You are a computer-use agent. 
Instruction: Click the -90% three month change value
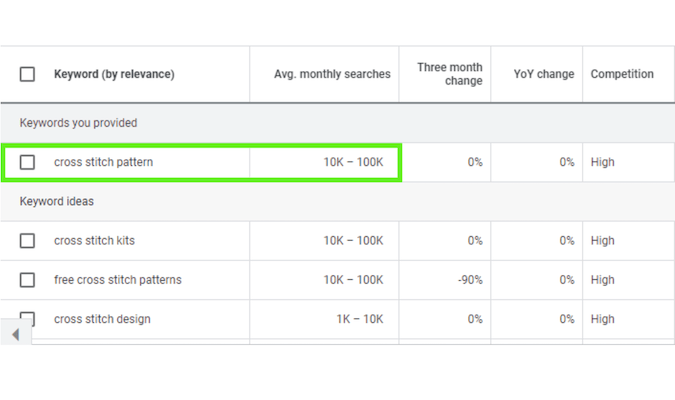(x=470, y=280)
